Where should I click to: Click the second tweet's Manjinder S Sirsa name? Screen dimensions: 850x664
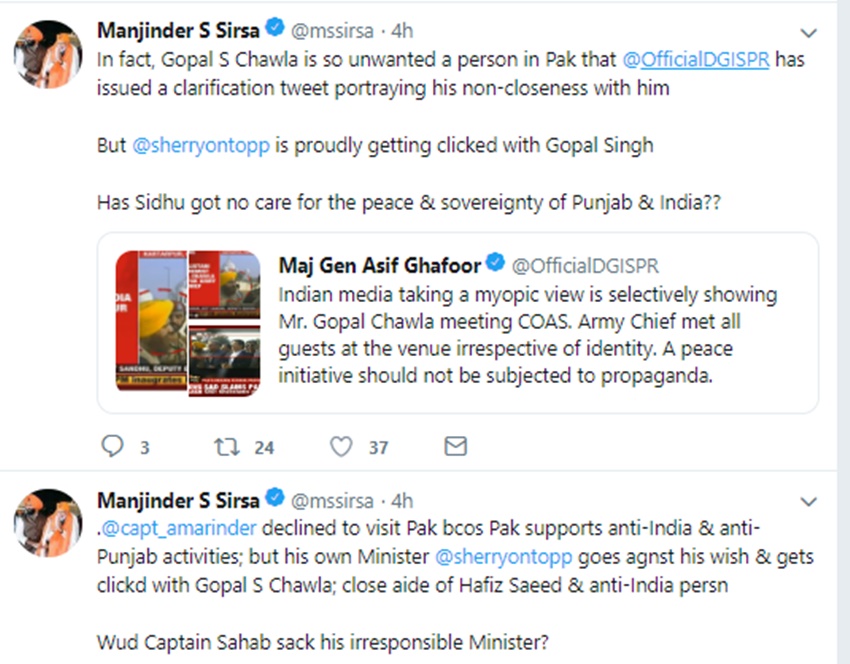coord(178,500)
